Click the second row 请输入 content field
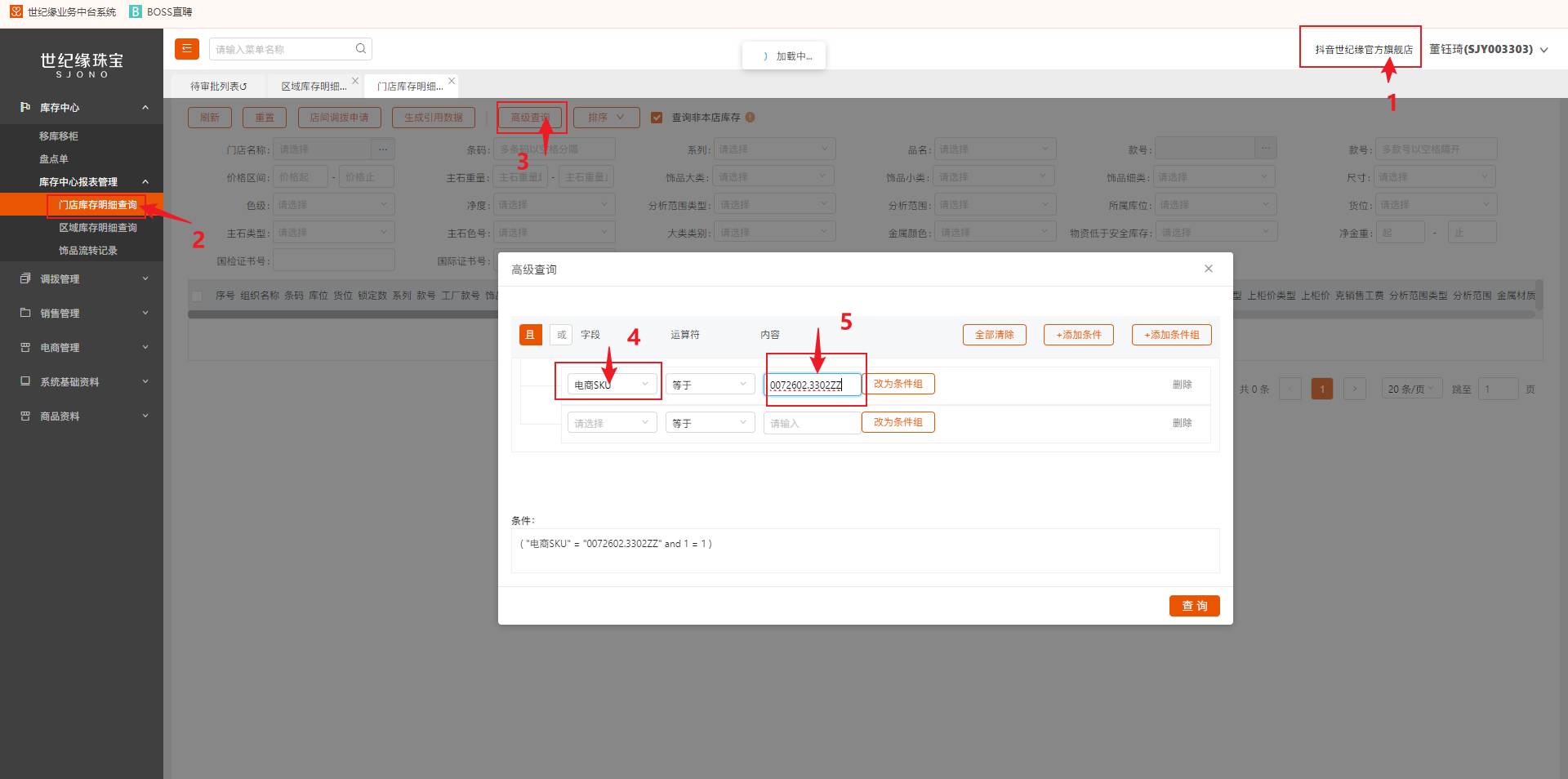 point(811,423)
